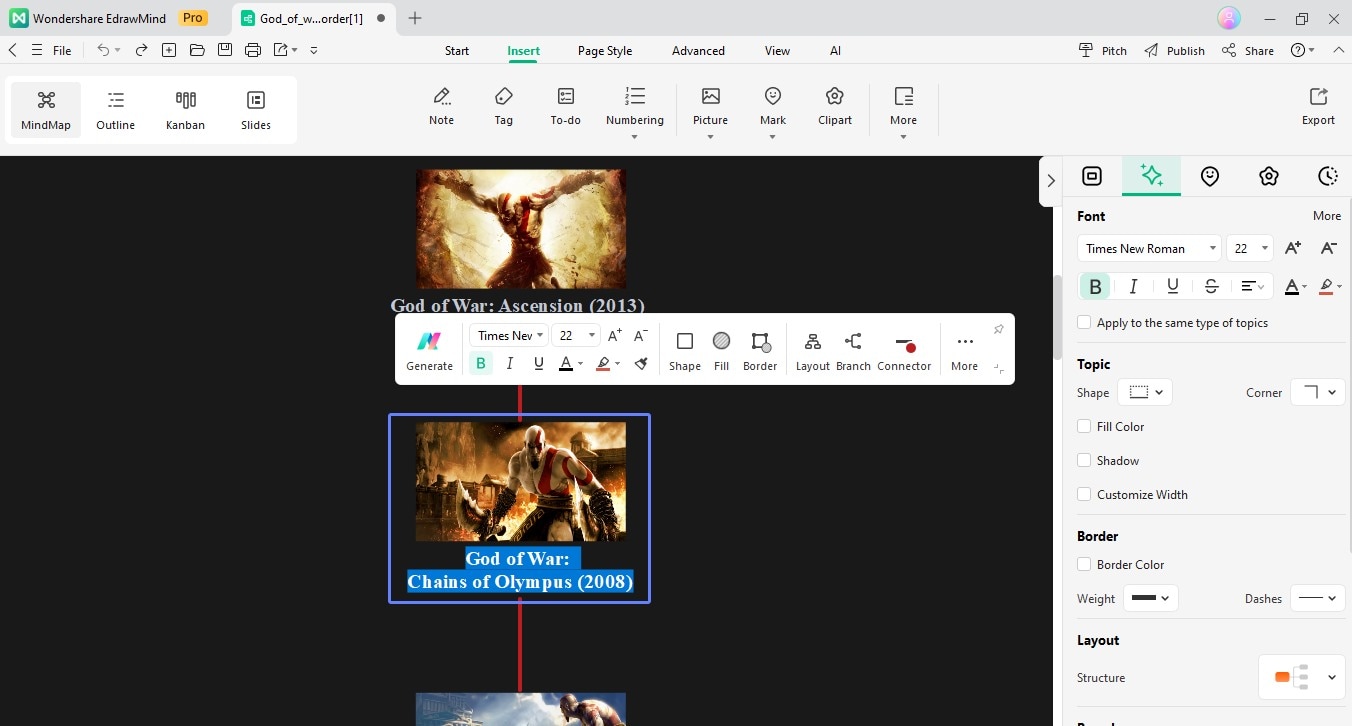Pin the floating toolbar
Image resolution: width=1352 pixels, height=726 pixels.
point(998,330)
